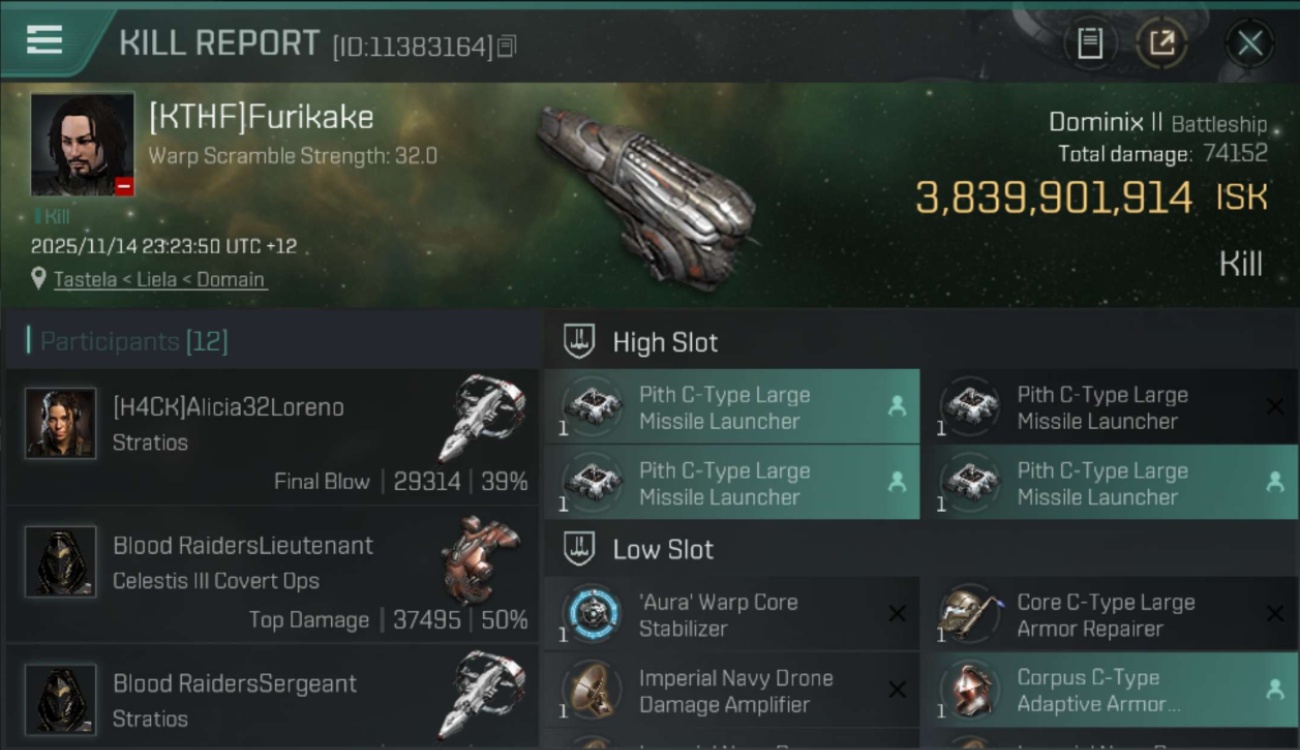Click the 'Aura' Warp Core Stabilizer icon
Viewport: 1300px width, 750px height.
tap(593, 614)
